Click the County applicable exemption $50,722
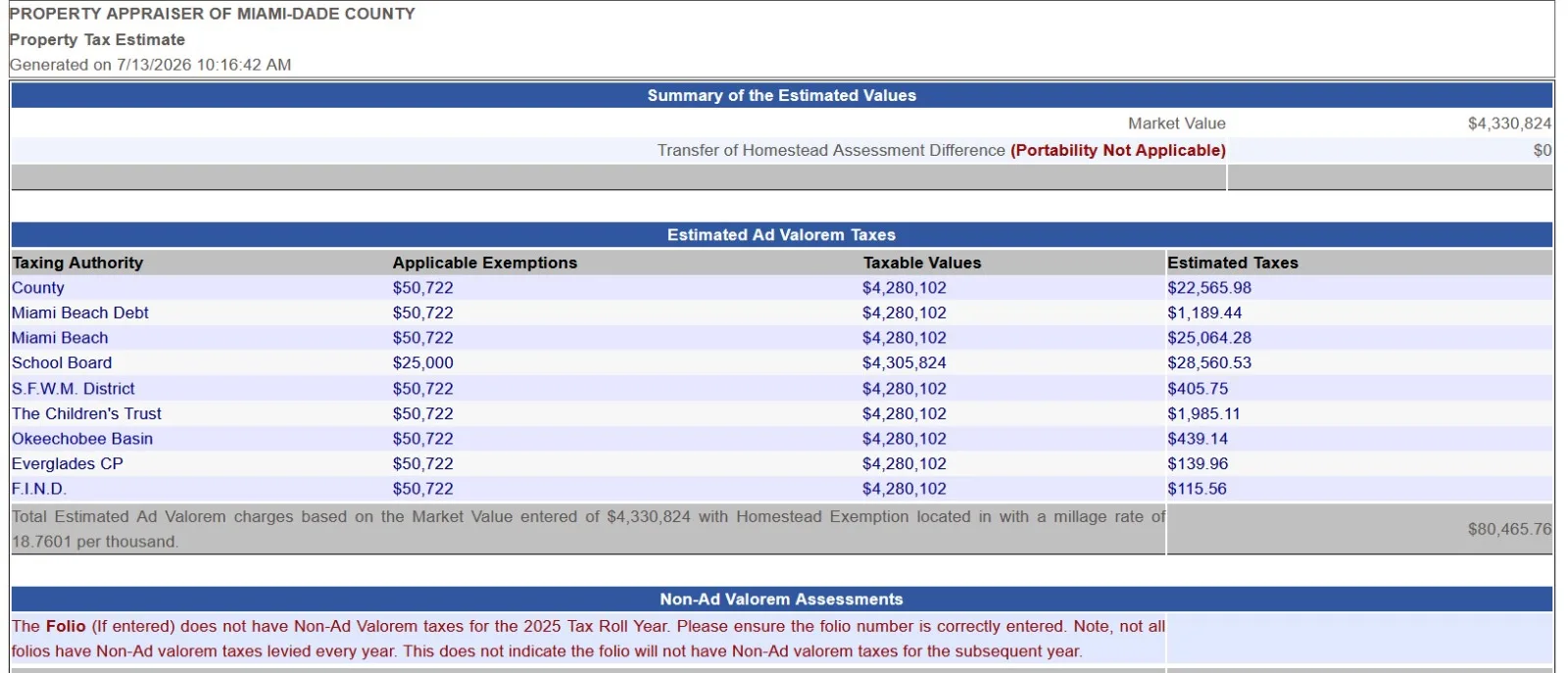 point(423,288)
